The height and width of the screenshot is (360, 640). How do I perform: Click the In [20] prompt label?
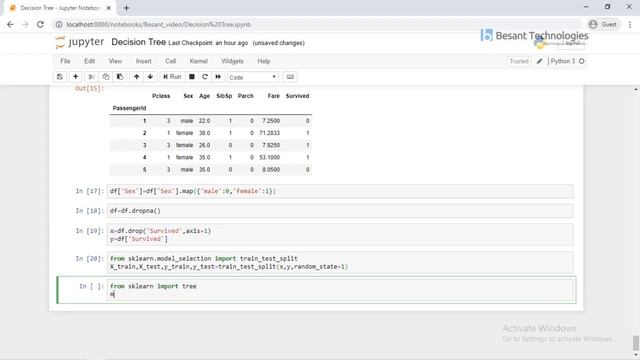[x=89, y=258]
